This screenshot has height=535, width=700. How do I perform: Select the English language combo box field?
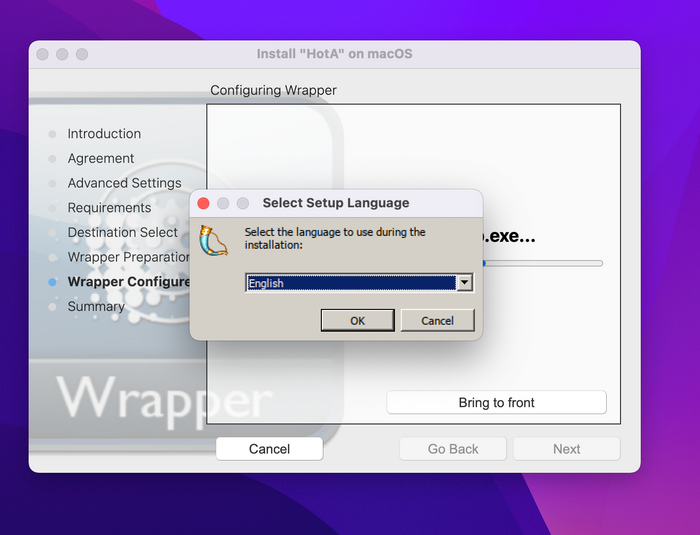pos(359,283)
